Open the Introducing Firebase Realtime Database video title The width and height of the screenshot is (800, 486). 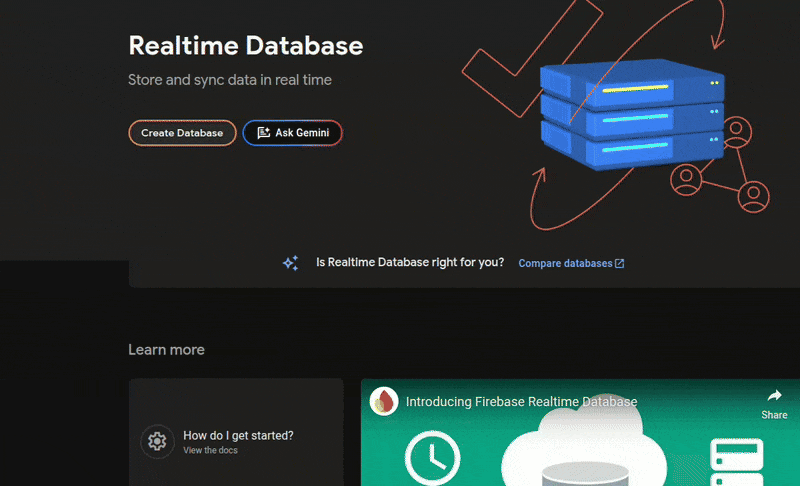521,402
